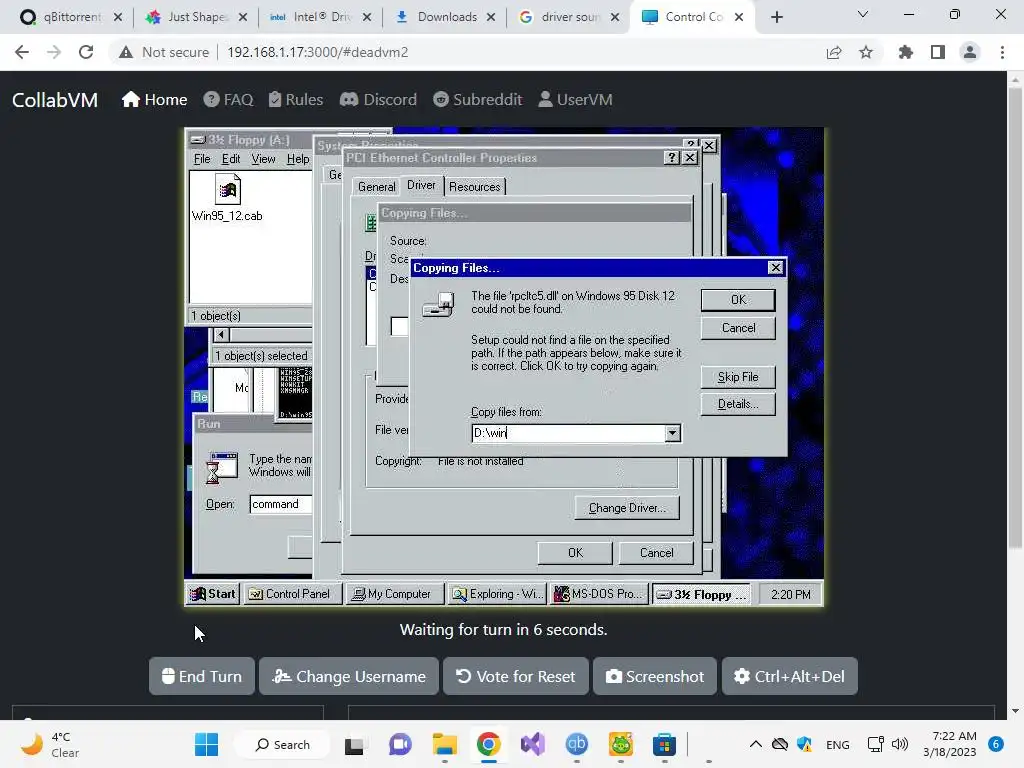
Task: Click Cancel in PCI Ethernet Controller Properties
Action: pyautogui.click(x=656, y=553)
